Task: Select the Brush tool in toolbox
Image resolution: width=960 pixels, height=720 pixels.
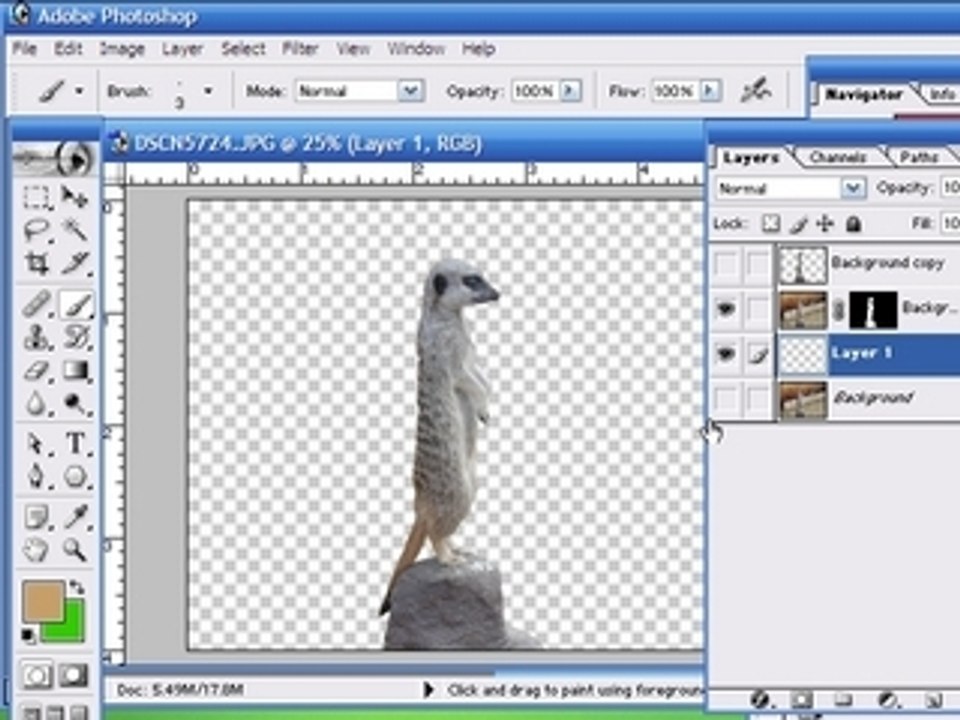Action: [x=76, y=304]
